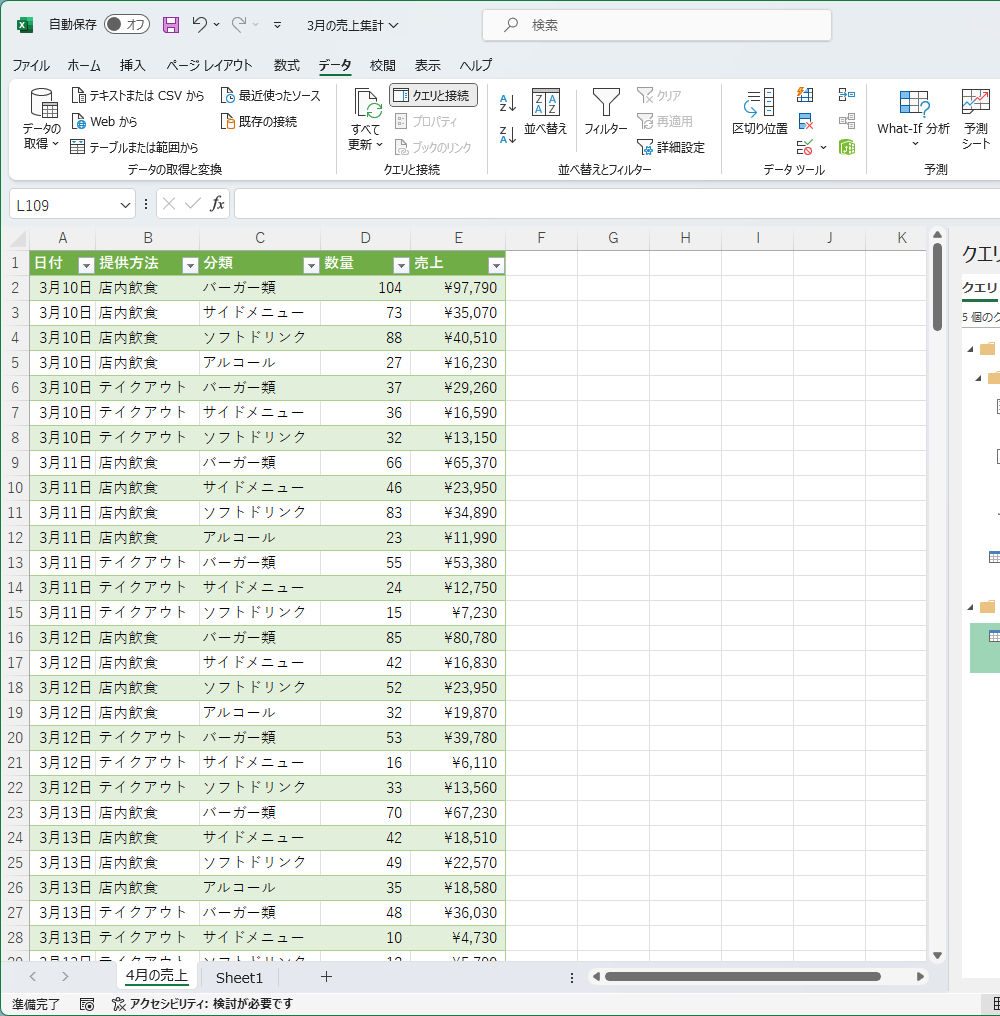Click the Undo arrow icon
1000x1016 pixels.
[200, 25]
